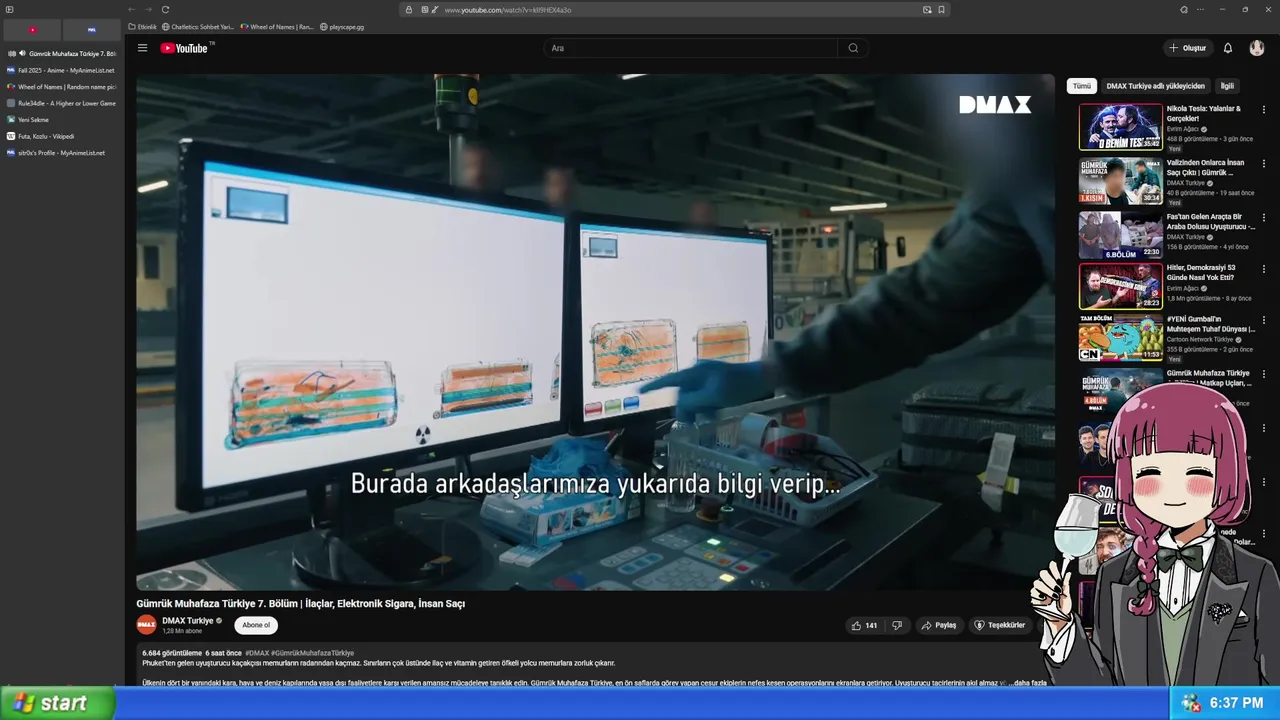Screen dimensions: 1280x720
Task: Click the address bar URL
Action: tap(508, 9)
